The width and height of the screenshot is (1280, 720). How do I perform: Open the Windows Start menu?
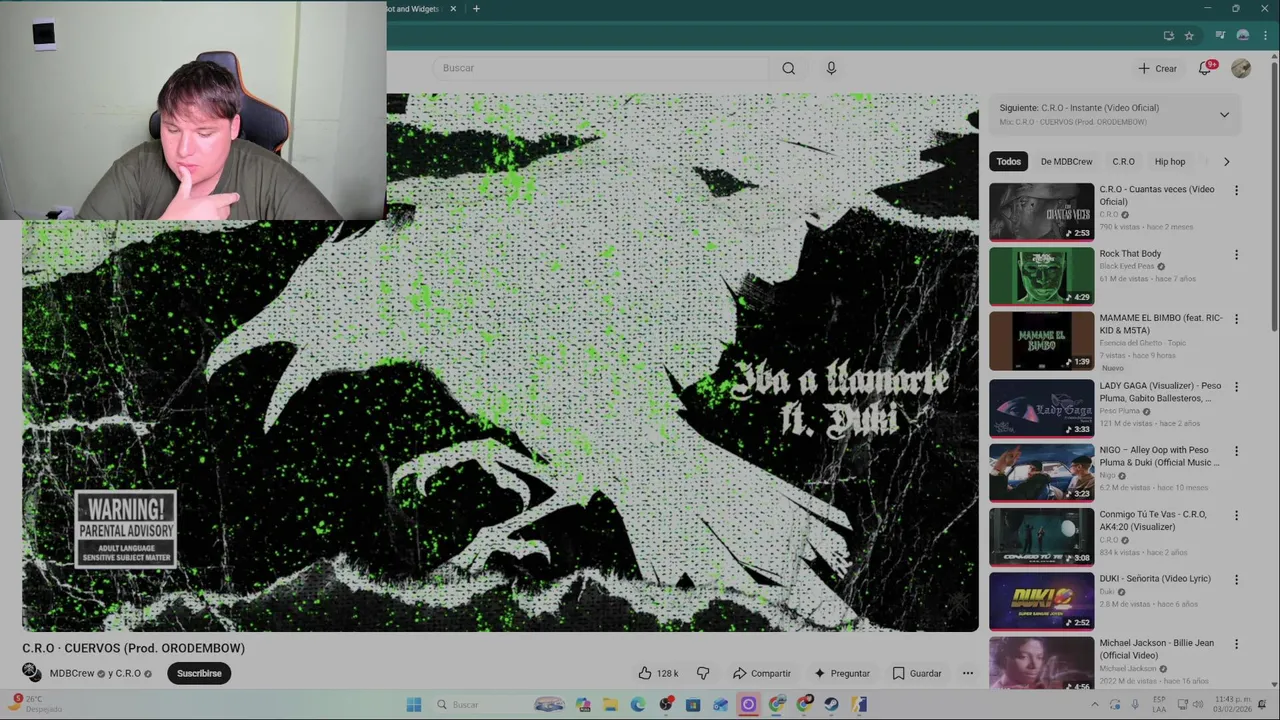[414, 704]
